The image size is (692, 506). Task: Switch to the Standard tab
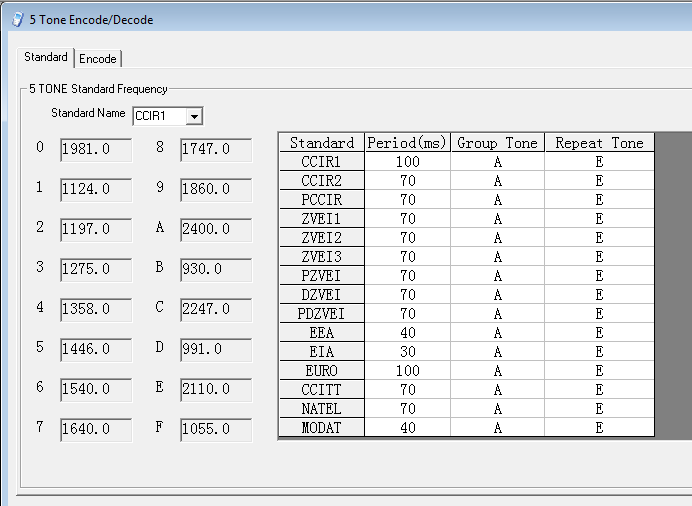coord(45,57)
